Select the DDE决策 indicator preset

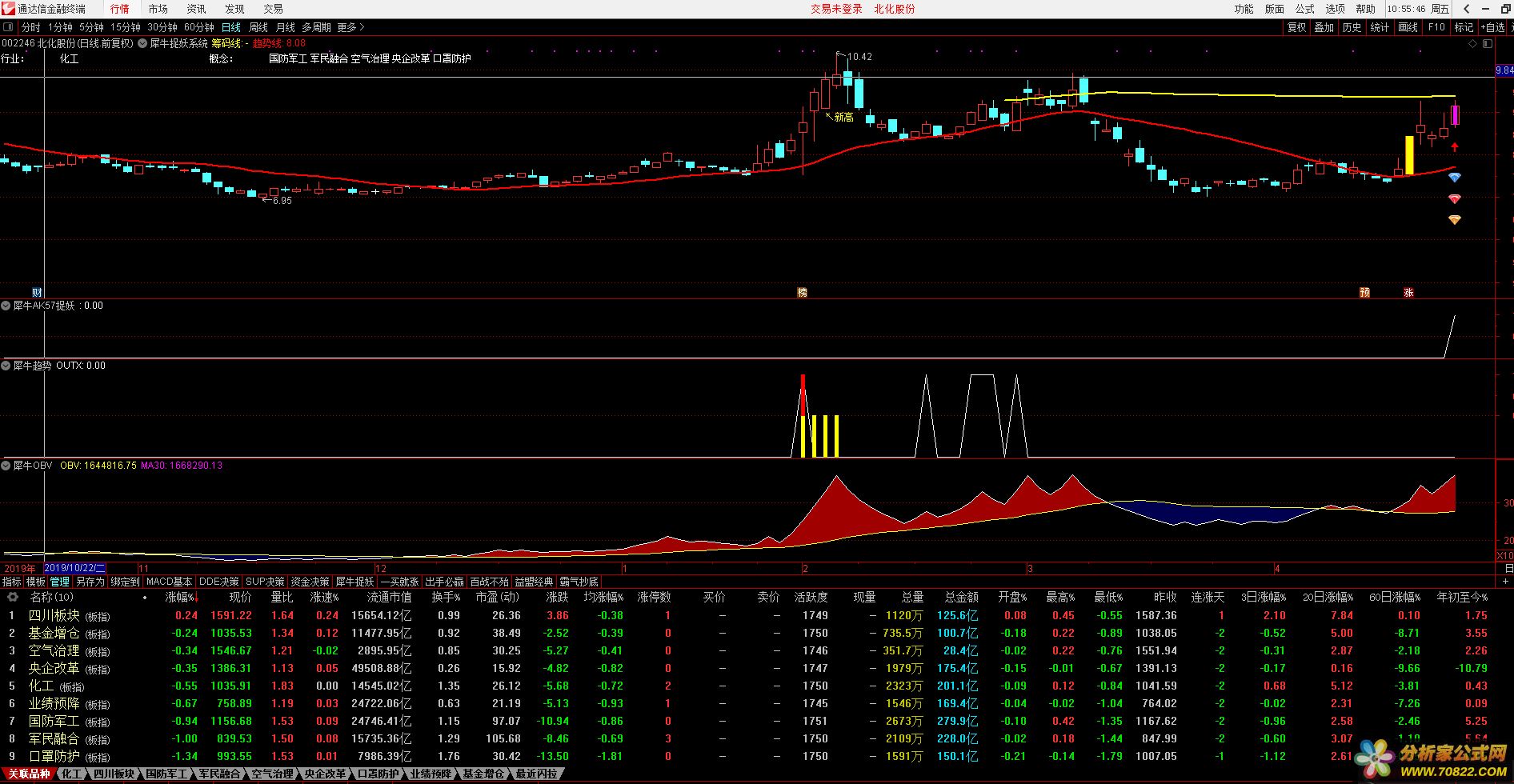(219, 582)
